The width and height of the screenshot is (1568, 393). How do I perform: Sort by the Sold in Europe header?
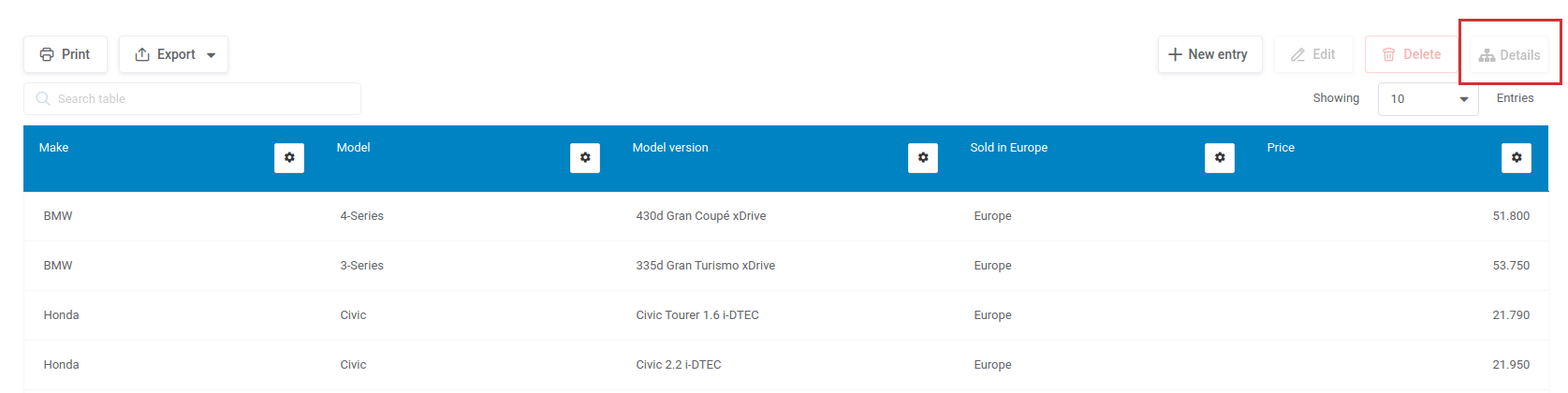[x=1008, y=148]
